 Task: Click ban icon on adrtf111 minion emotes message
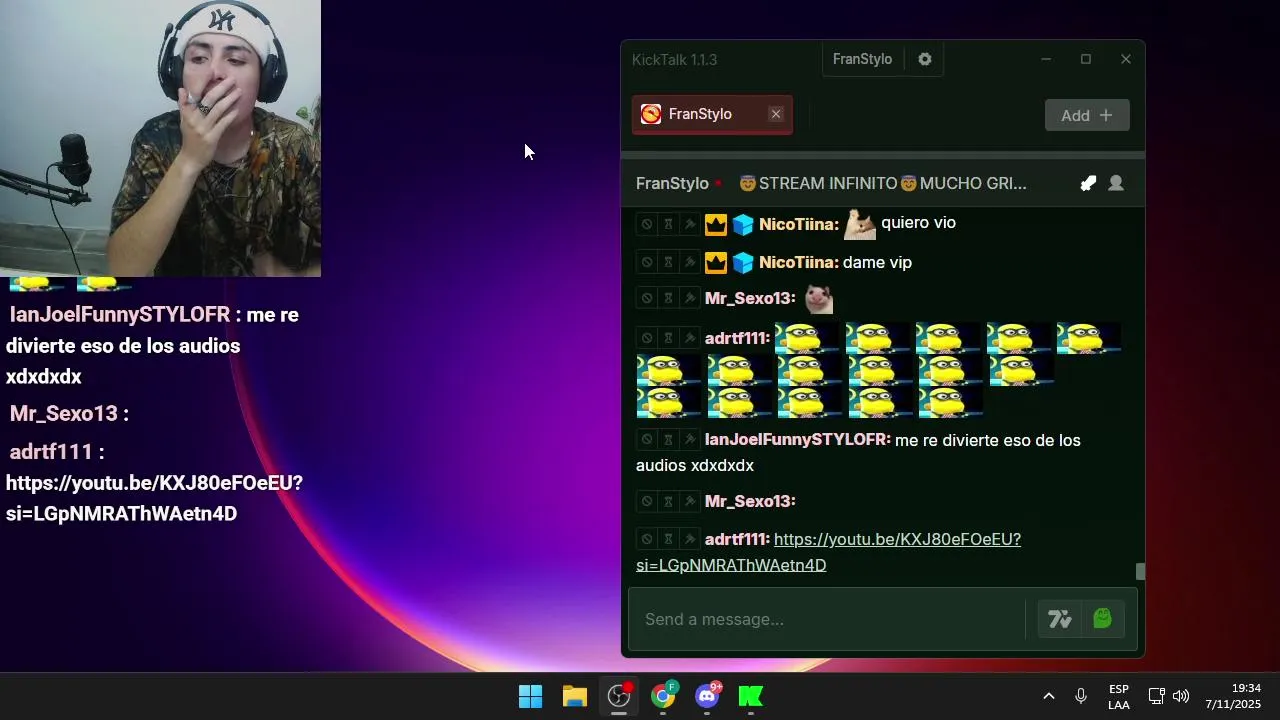647,338
